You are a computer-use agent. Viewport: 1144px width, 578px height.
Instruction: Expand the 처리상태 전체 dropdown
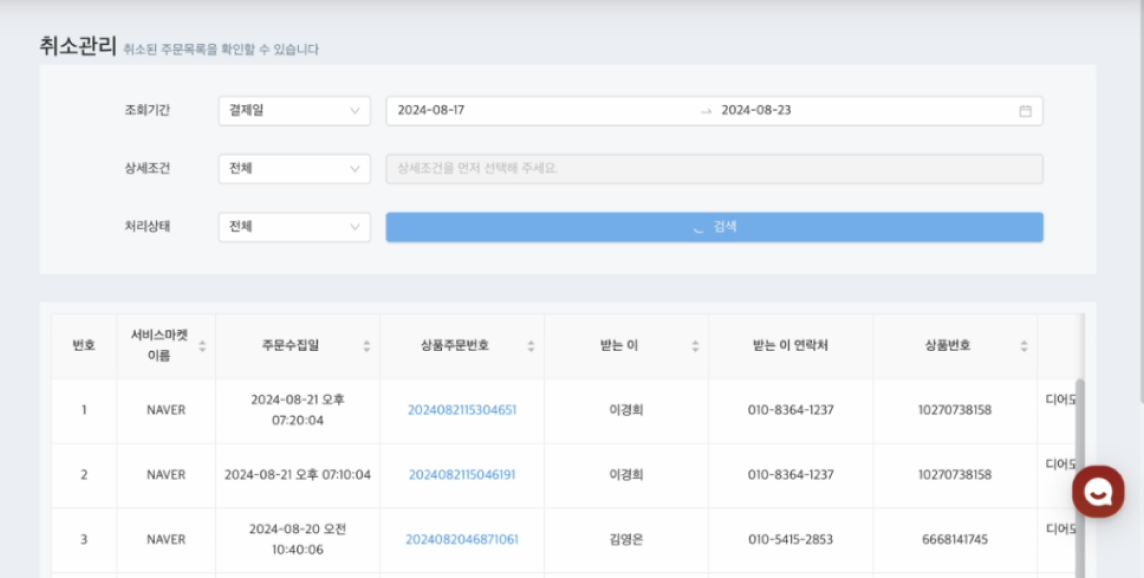(x=294, y=227)
